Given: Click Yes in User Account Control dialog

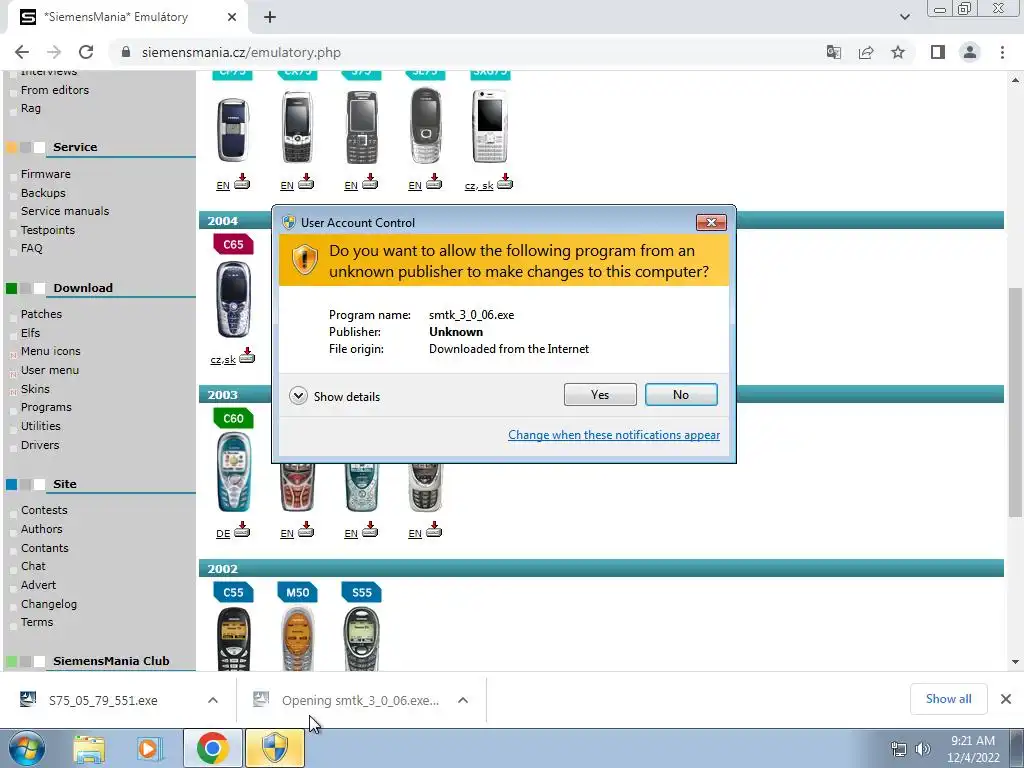Looking at the screenshot, I should click(x=600, y=394).
